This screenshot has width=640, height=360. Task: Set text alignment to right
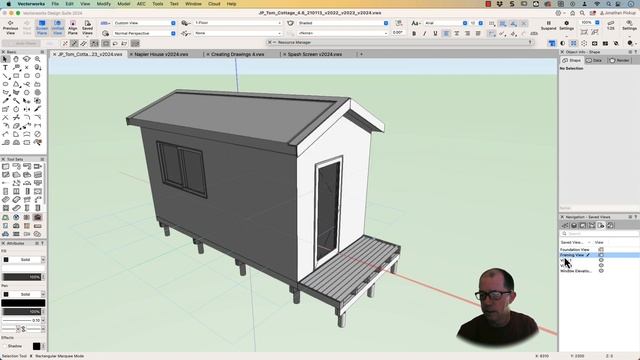[x=467, y=33]
